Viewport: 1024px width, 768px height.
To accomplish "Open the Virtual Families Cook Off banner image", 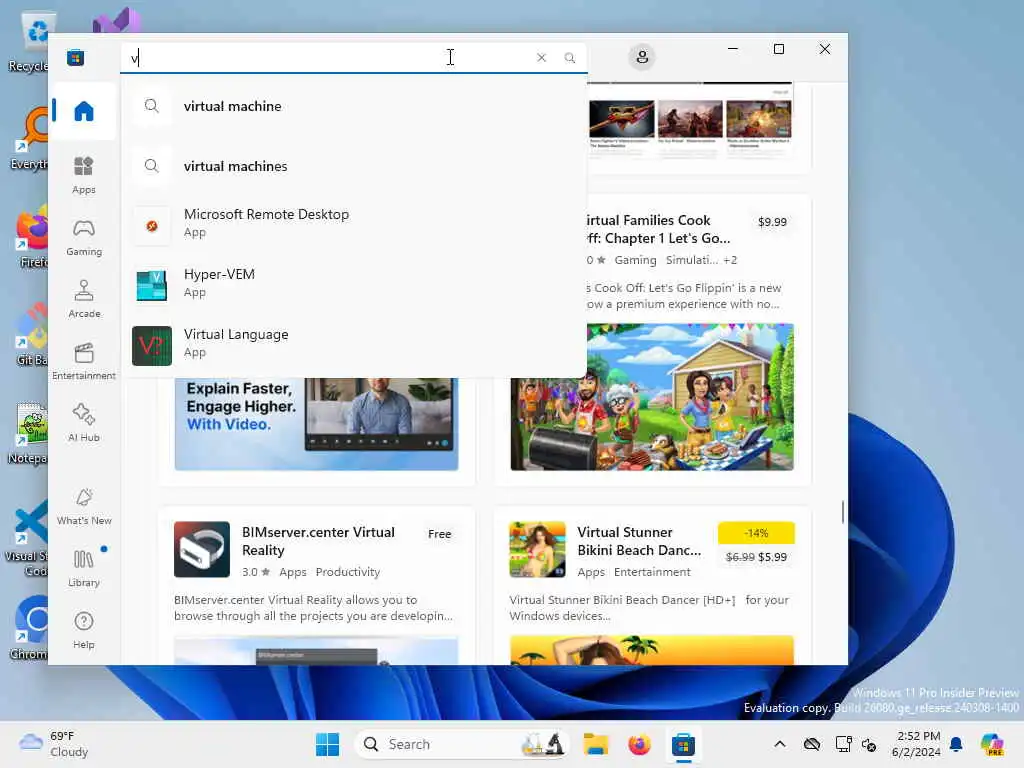I will point(652,396).
